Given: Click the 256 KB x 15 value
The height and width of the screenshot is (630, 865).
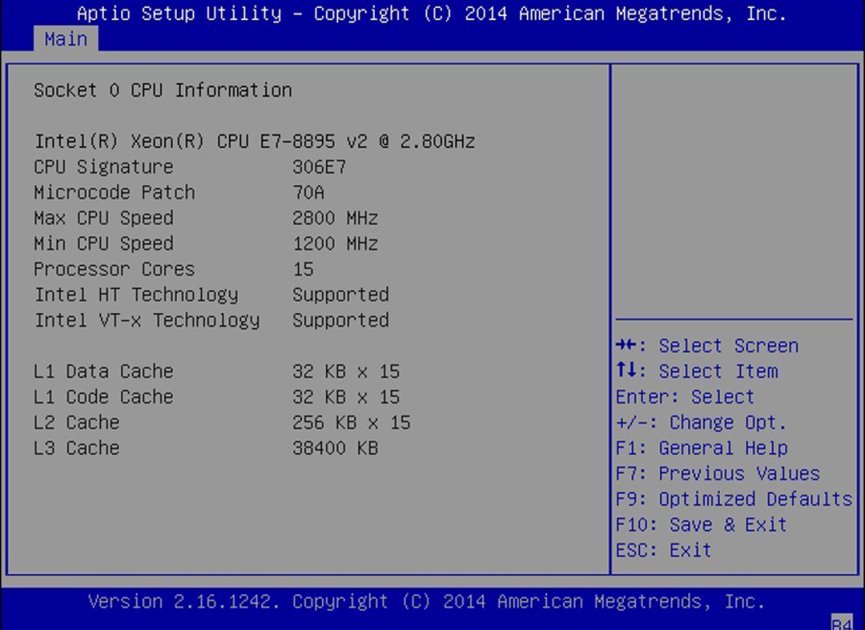Looking at the screenshot, I should (351, 423).
